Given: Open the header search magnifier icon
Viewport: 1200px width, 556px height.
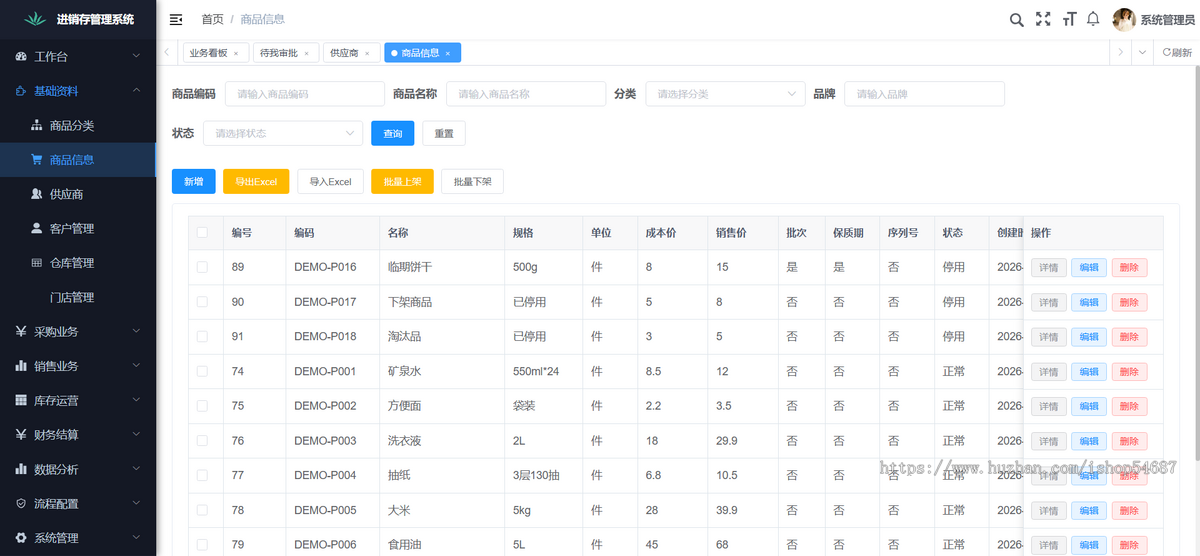Looking at the screenshot, I should coord(1016,19).
